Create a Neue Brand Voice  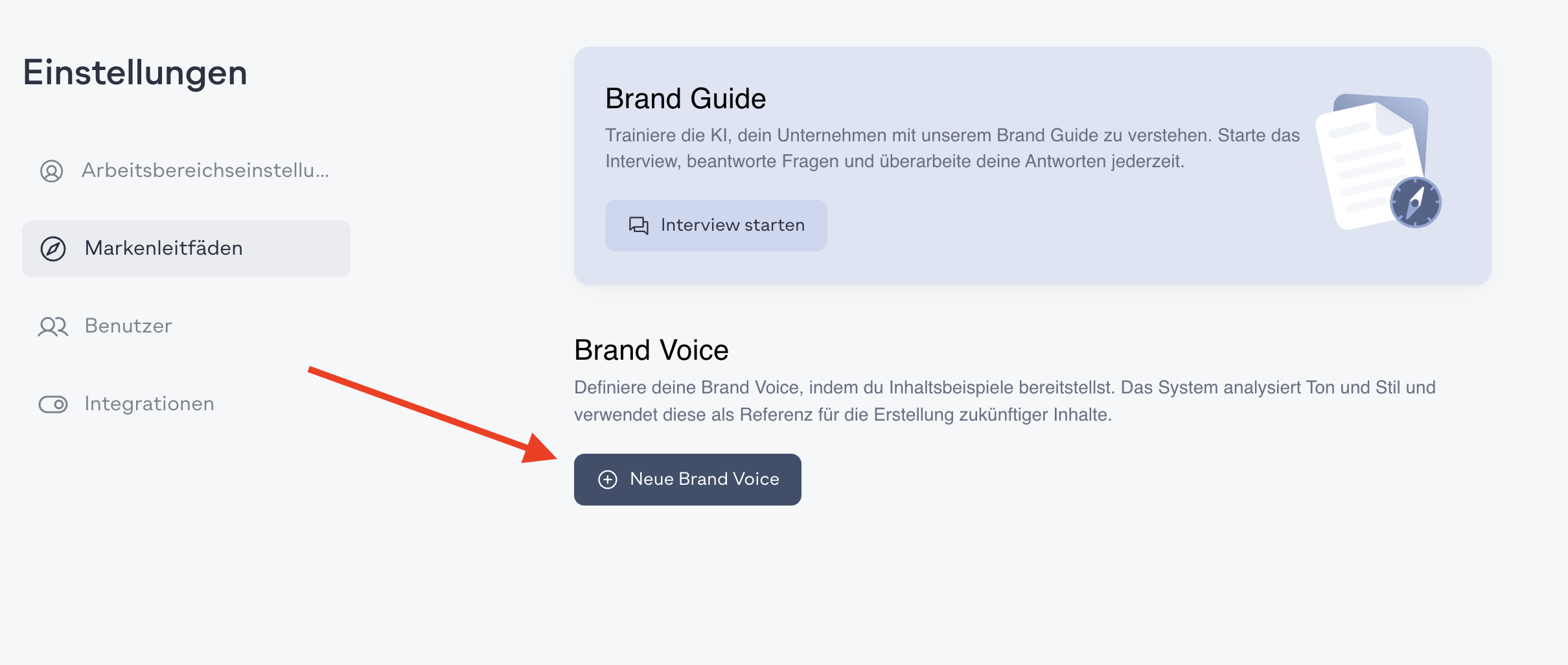(x=687, y=480)
